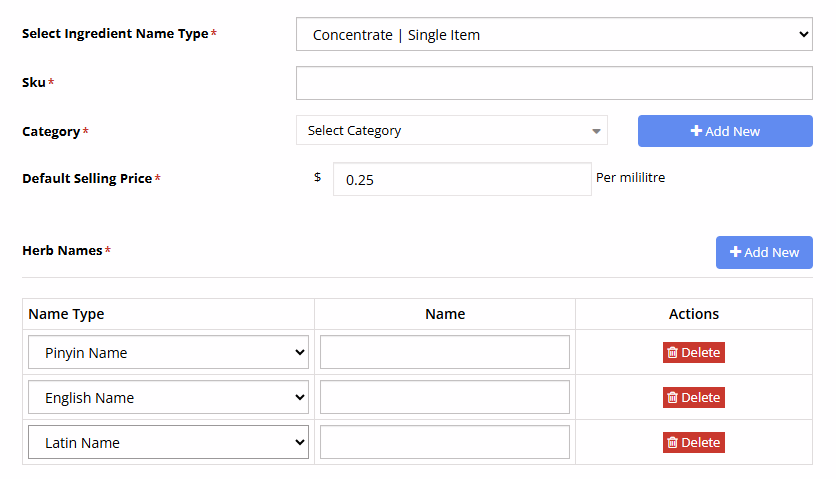The width and height of the screenshot is (836, 479).
Task: Click the trash icon in the English Name row
Action: (673, 397)
